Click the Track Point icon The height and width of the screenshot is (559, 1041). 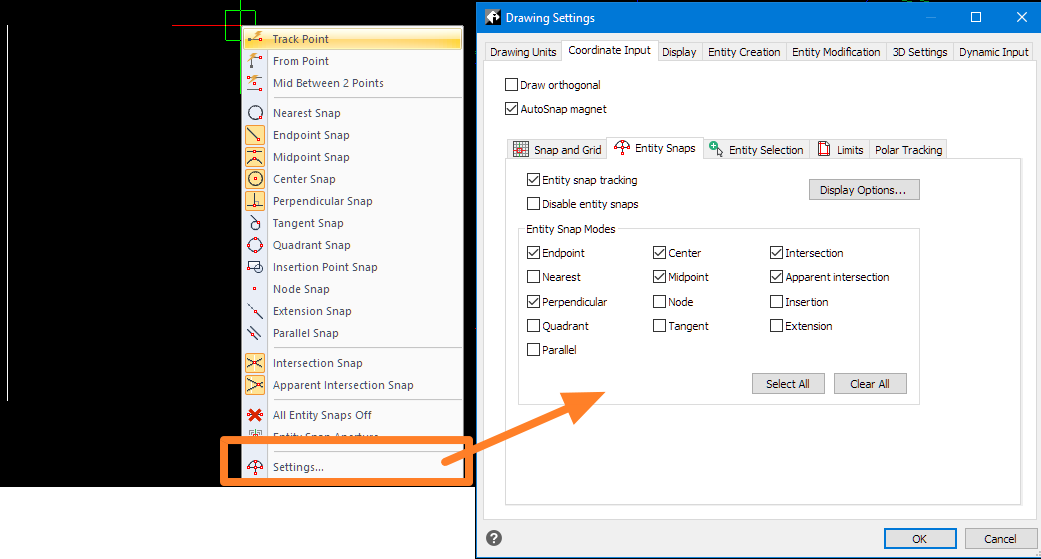pyautogui.click(x=255, y=39)
